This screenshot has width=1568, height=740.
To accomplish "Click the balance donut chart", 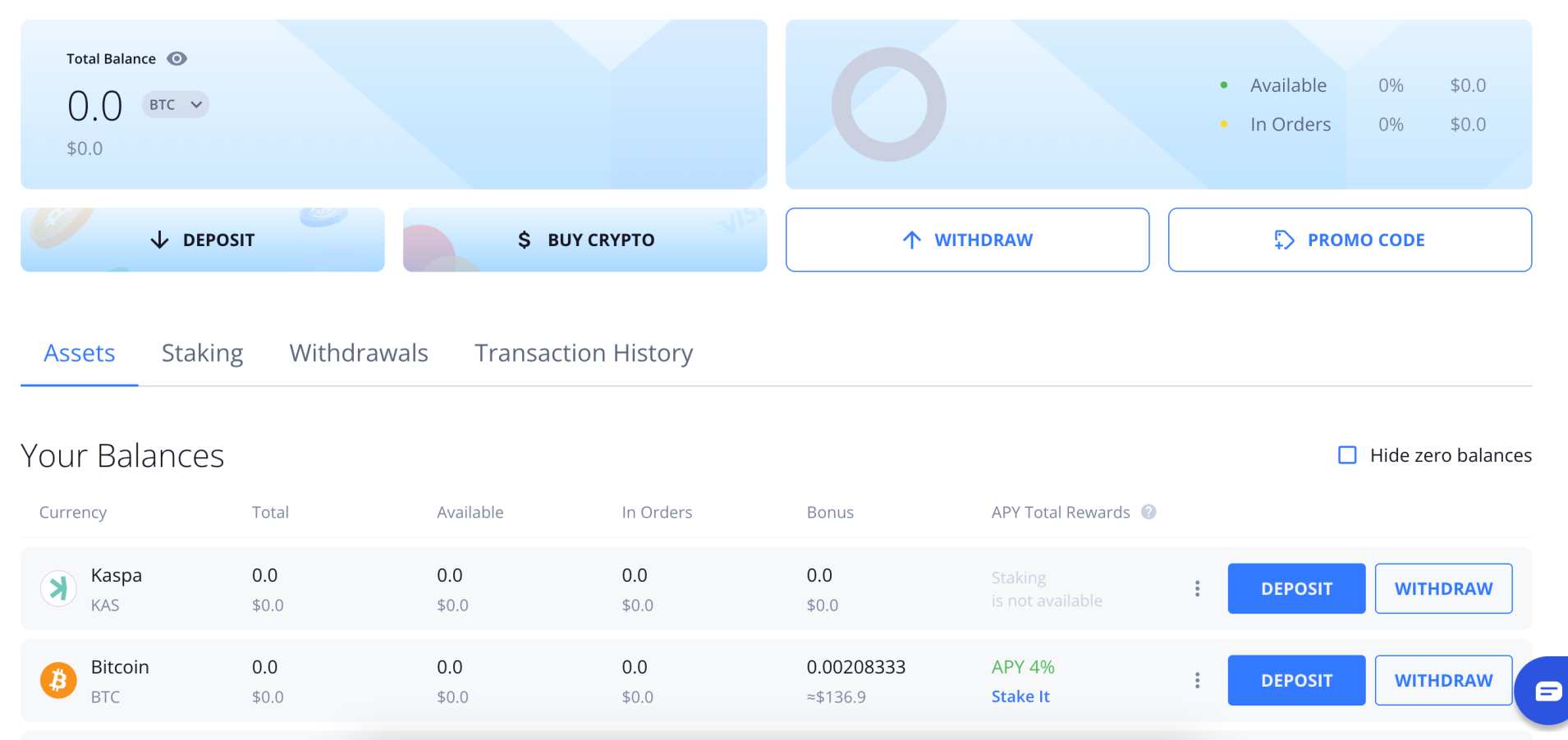I will 889,104.
